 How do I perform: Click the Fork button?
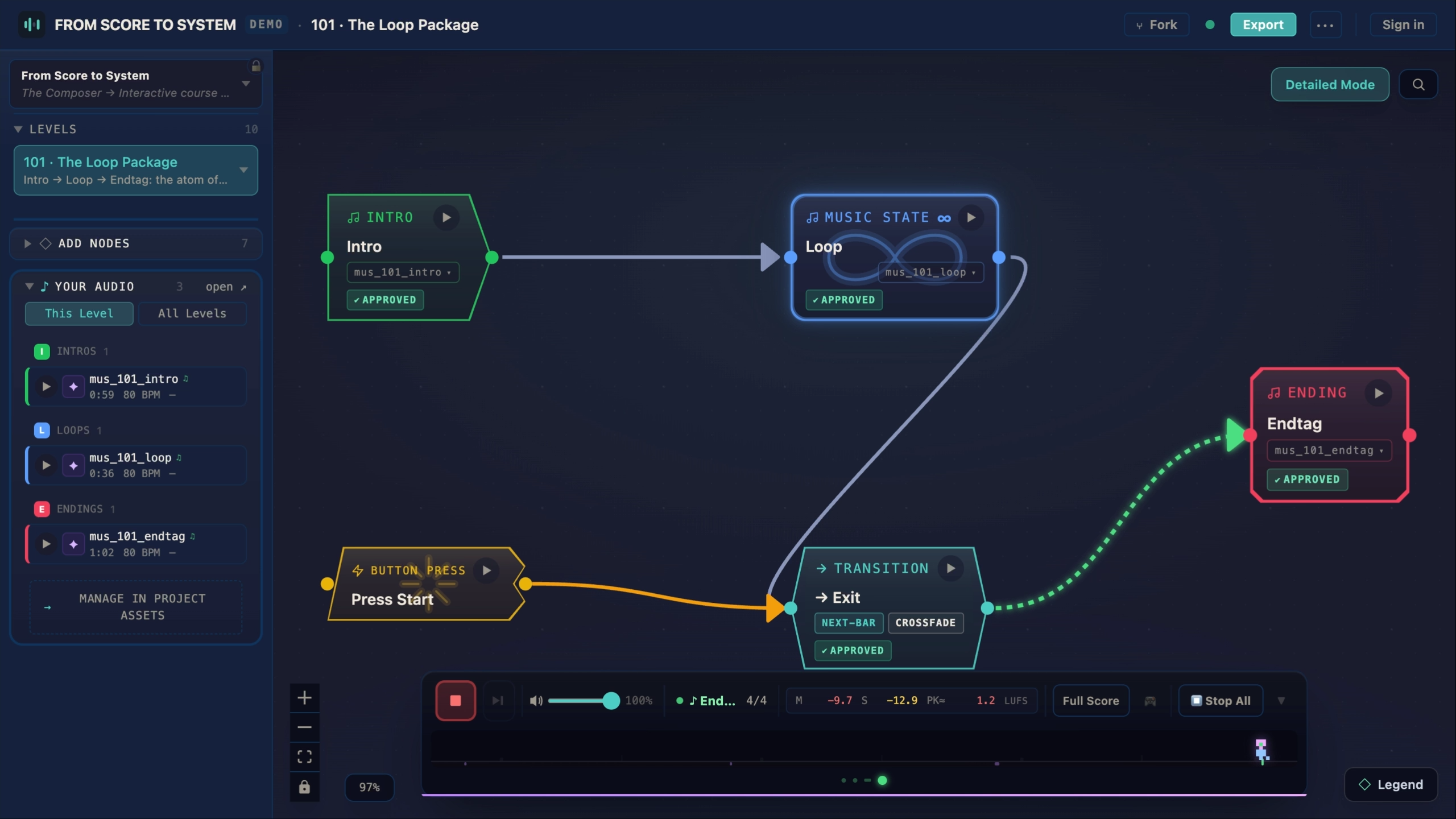pos(1156,24)
